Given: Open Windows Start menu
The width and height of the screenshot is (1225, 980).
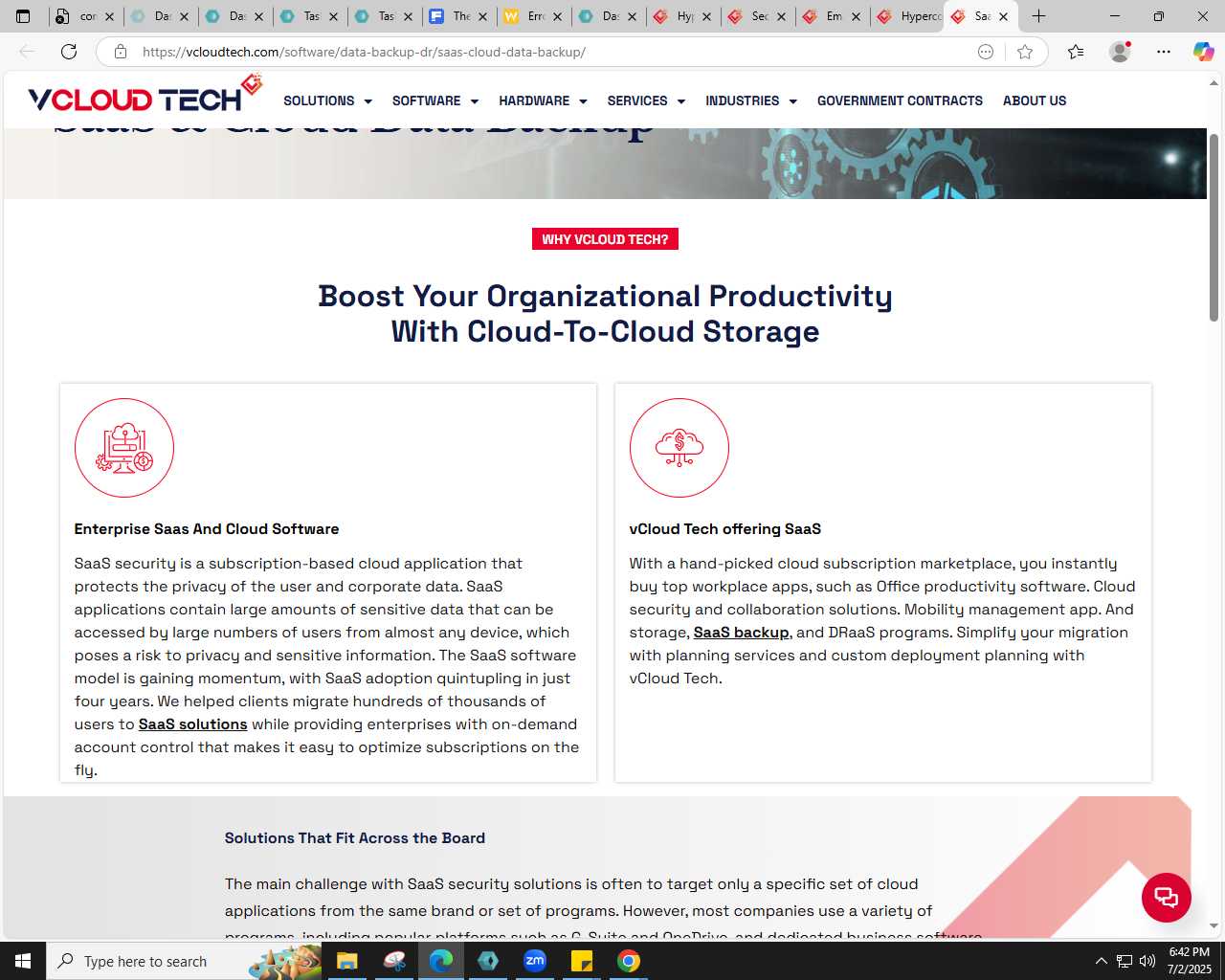Looking at the screenshot, I should (x=23, y=961).
